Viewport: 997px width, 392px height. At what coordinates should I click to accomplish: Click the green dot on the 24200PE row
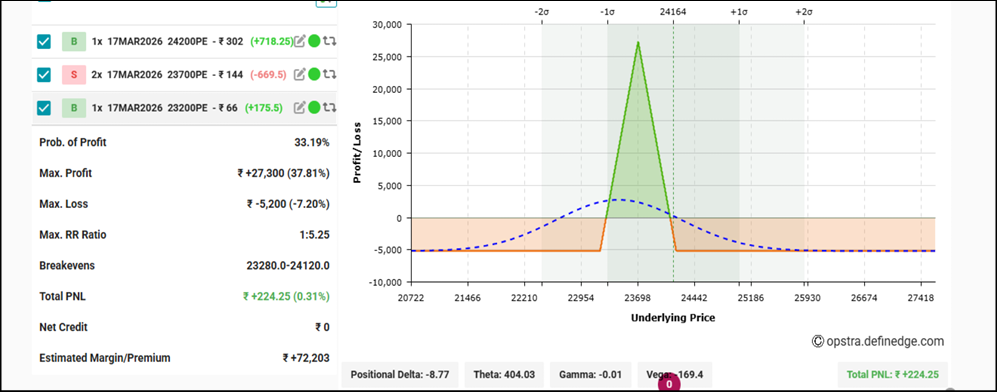pos(314,41)
